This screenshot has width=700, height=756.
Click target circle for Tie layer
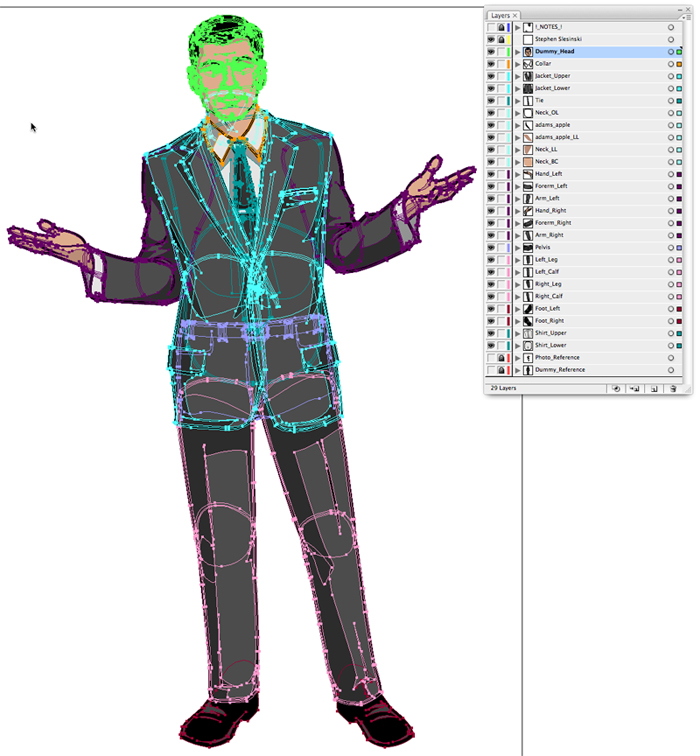pos(671,101)
